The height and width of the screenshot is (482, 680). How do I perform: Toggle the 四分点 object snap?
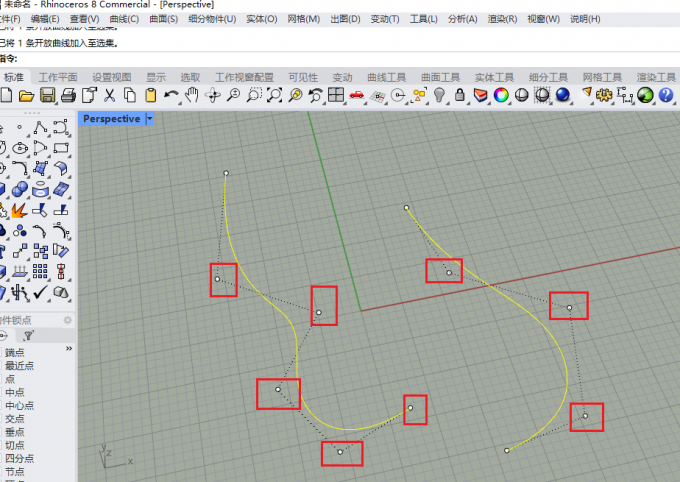click(20, 458)
